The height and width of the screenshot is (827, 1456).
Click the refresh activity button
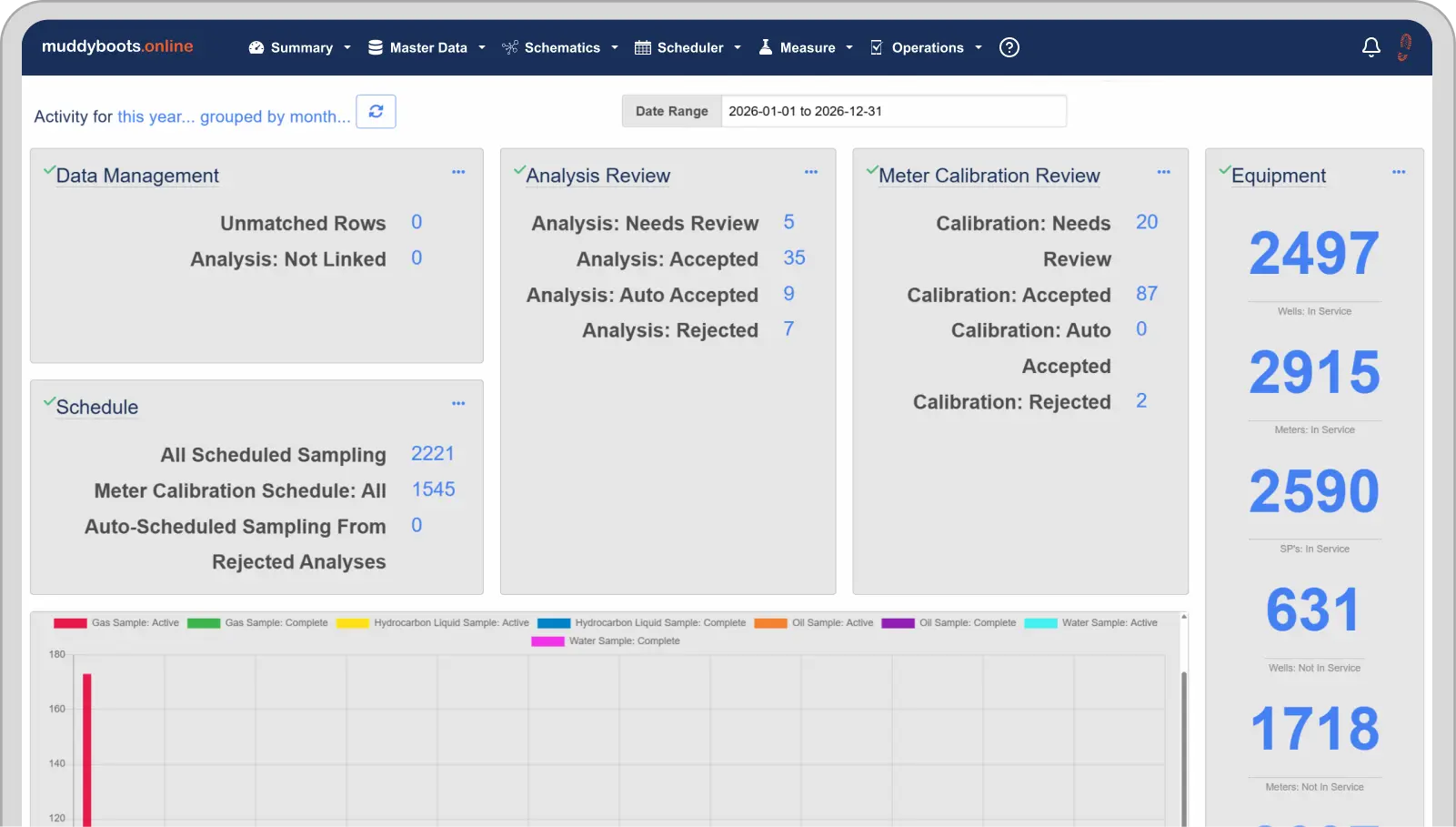[x=376, y=112]
